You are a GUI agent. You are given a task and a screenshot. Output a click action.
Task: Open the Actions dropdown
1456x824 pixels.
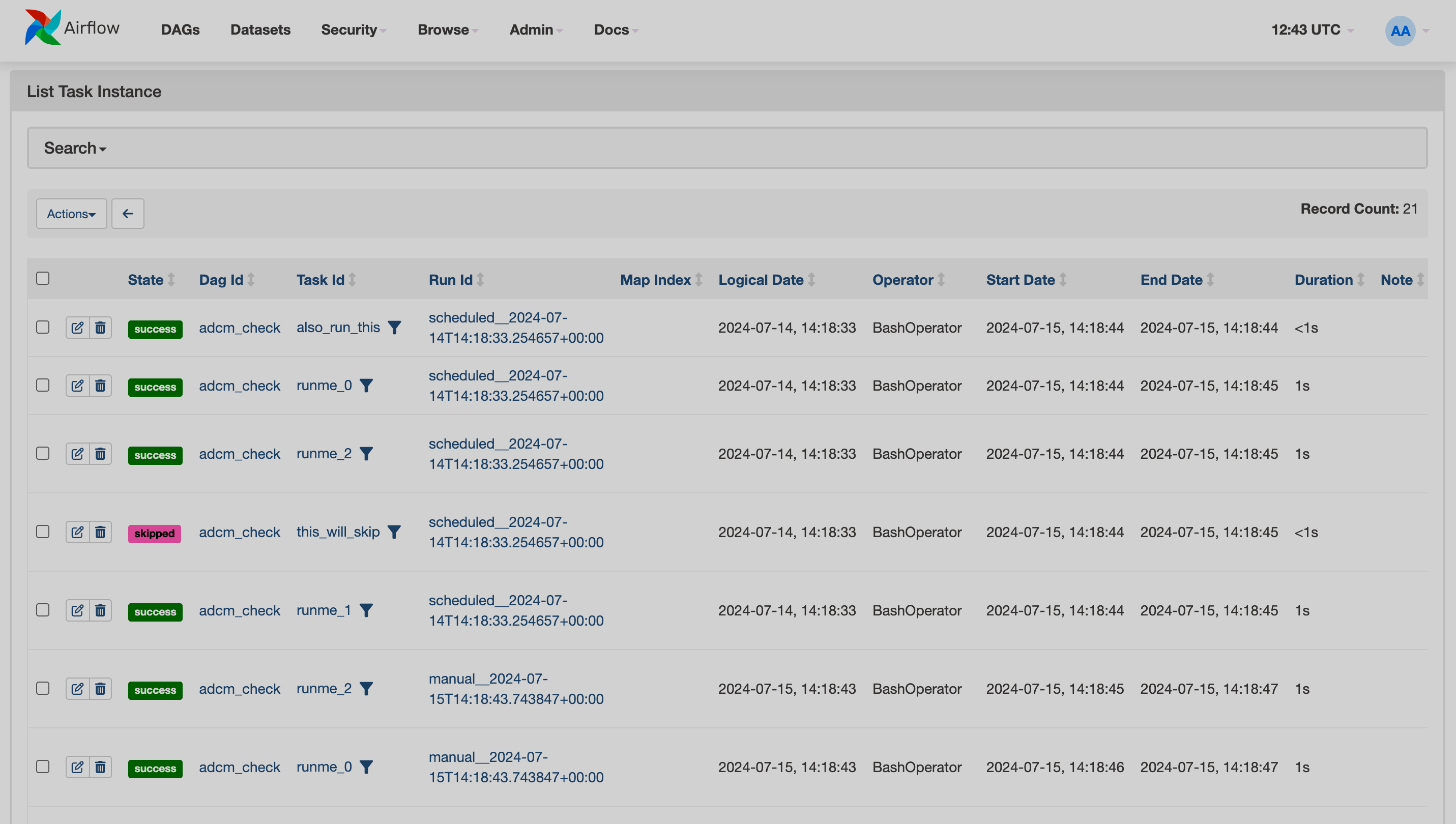click(x=71, y=213)
